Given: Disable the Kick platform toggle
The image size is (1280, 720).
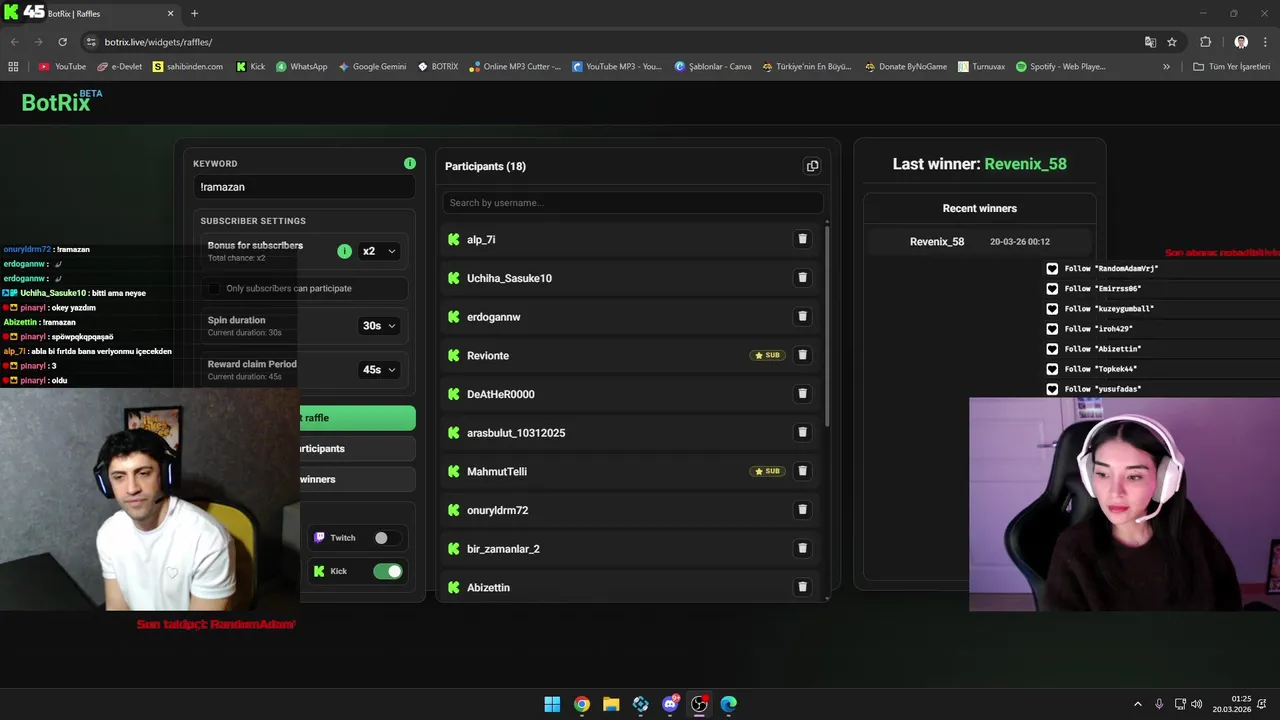Looking at the screenshot, I should [x=388, y=571].
